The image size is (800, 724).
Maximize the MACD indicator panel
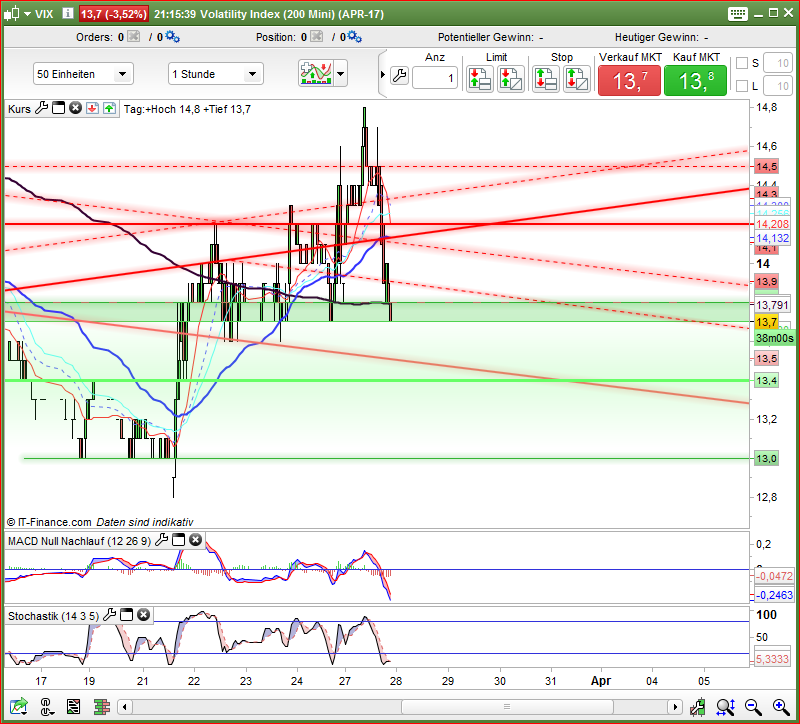(x=178, y=540)
